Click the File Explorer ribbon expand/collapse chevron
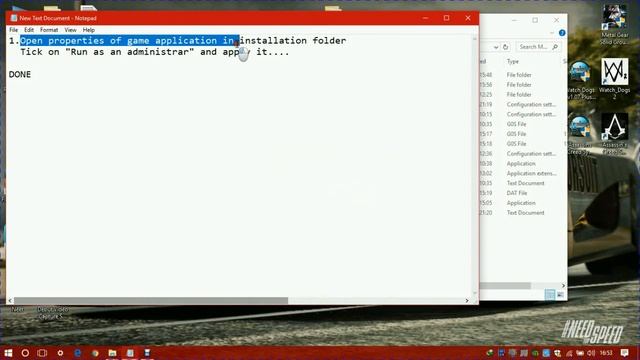Screen dimensions: 640x360 (x=552, y=33)
